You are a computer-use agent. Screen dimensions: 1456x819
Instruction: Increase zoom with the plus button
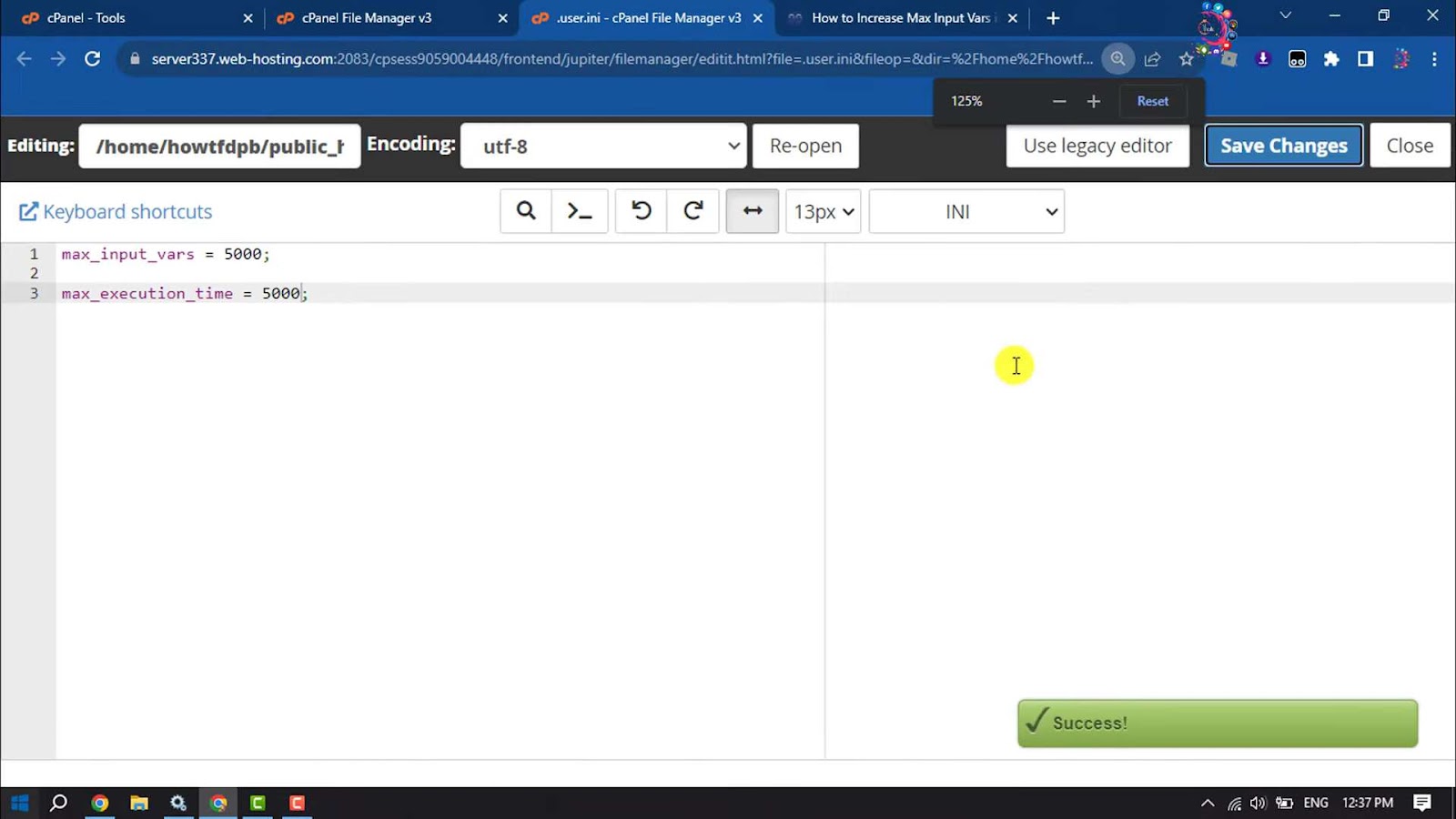tap(1094, 101)
